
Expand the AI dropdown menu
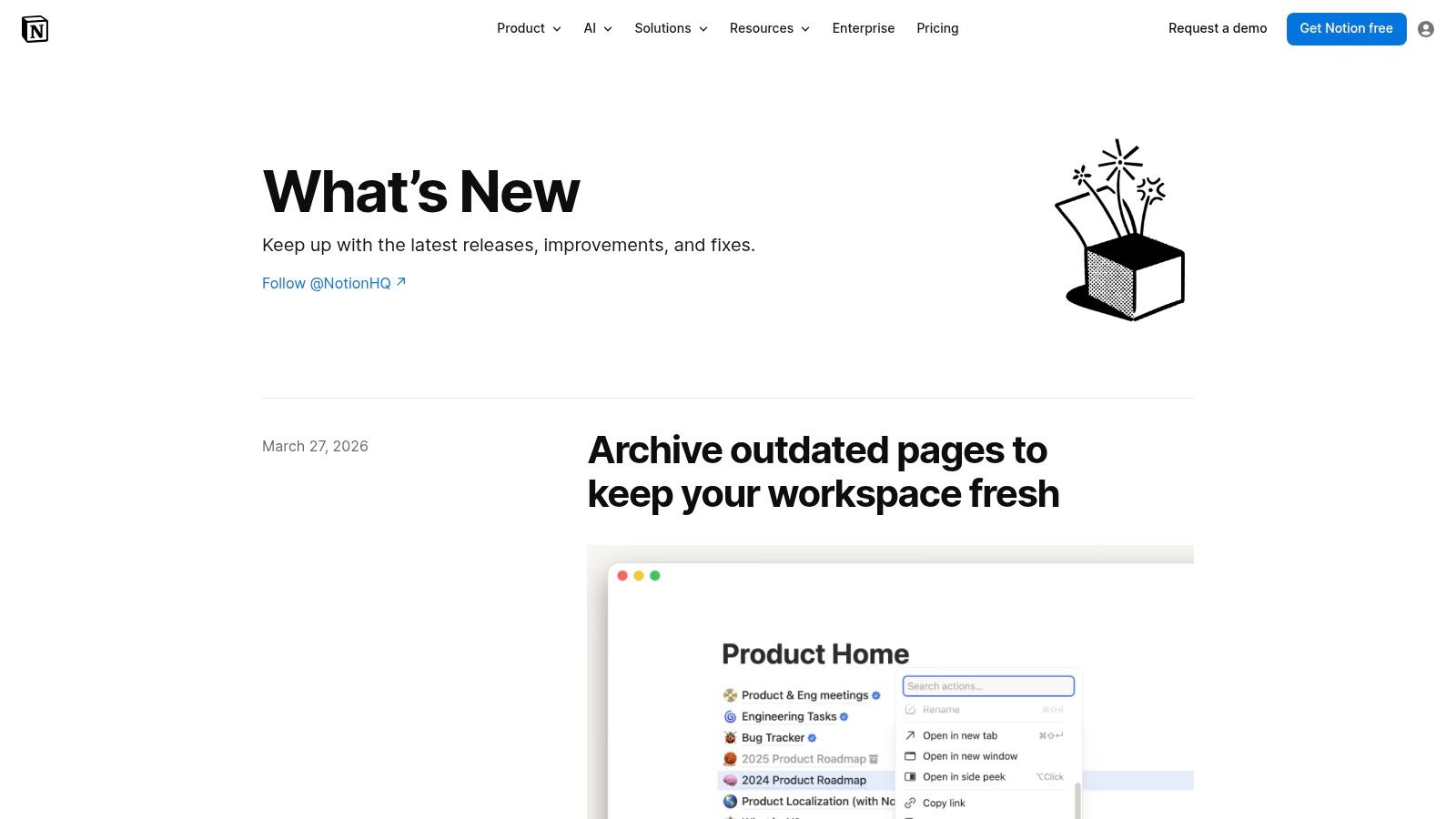pyautogui.click(x=598, y=28)
